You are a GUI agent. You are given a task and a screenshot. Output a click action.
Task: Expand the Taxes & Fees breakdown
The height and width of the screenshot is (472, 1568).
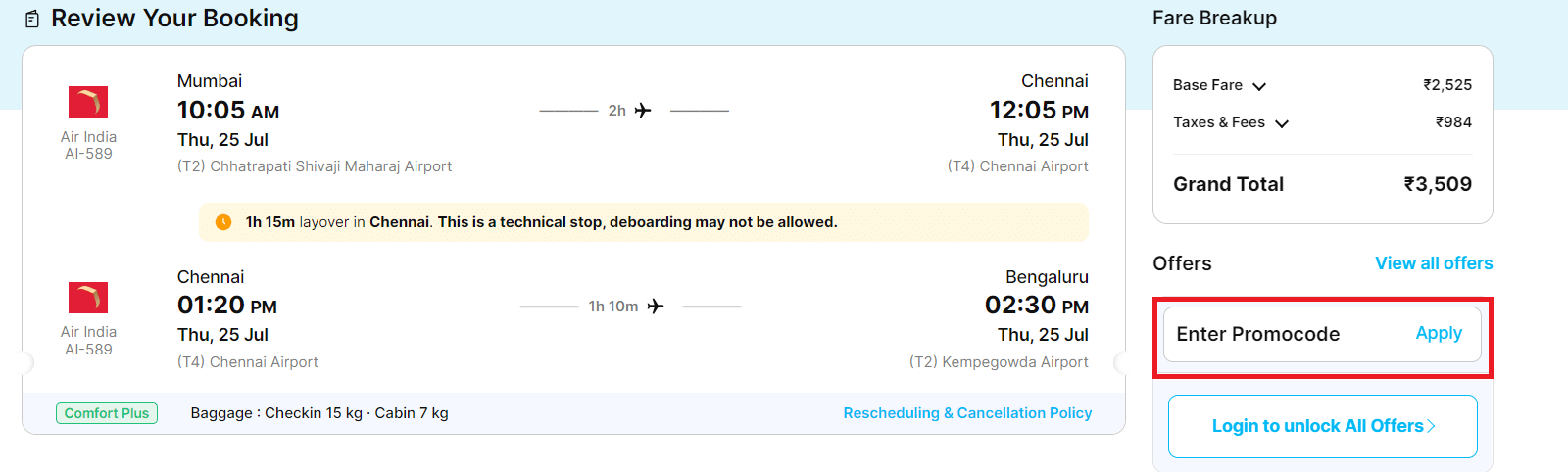coord(1282,123)
